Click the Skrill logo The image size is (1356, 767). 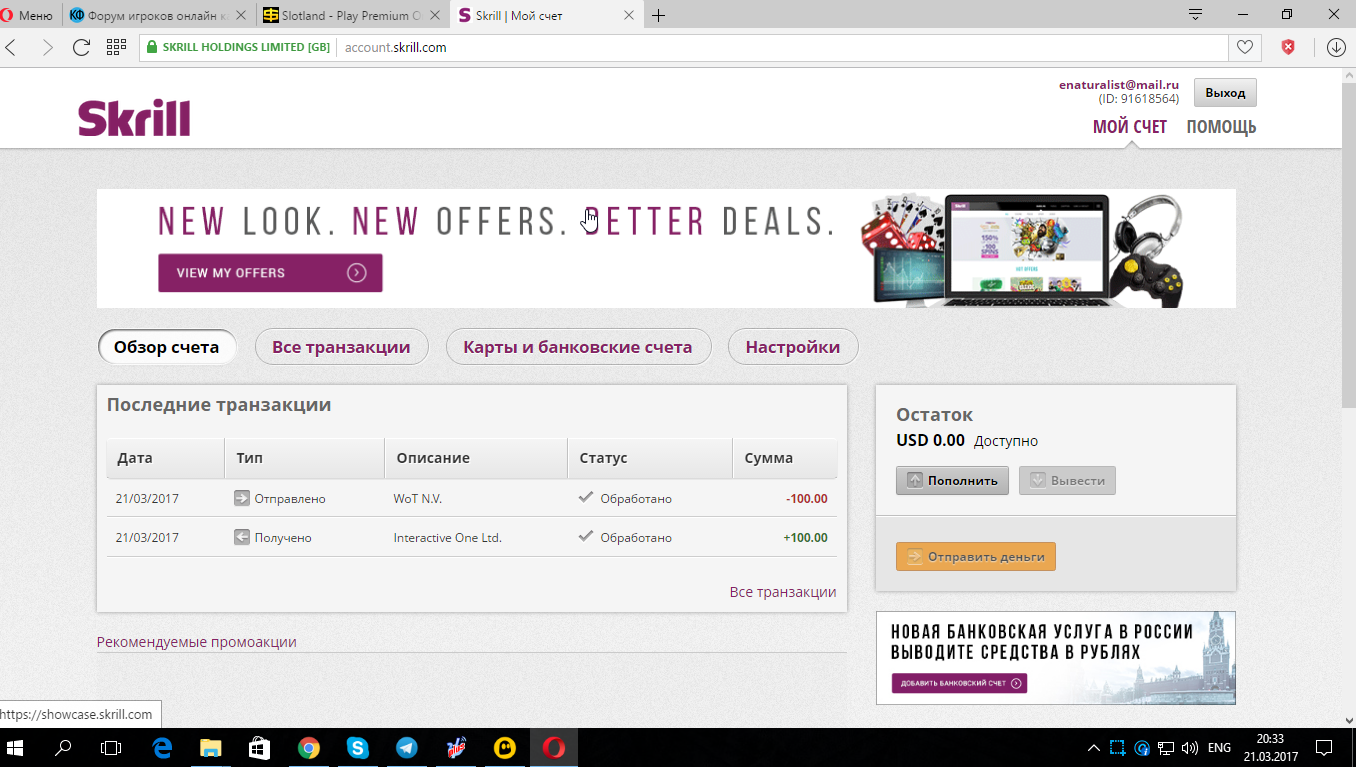pyautogui.click(x=134, y=118)
